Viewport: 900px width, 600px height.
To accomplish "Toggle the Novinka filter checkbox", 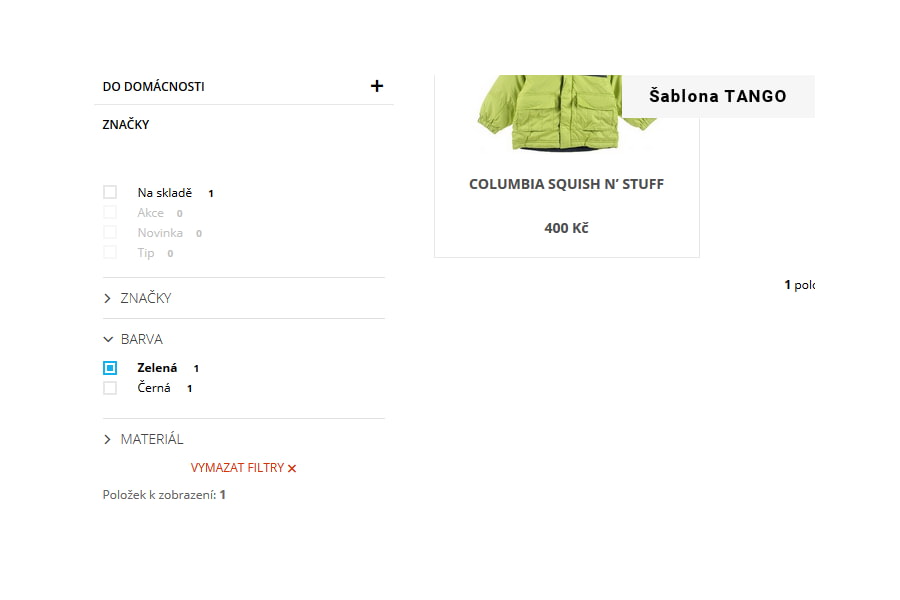I will point(110,232).
